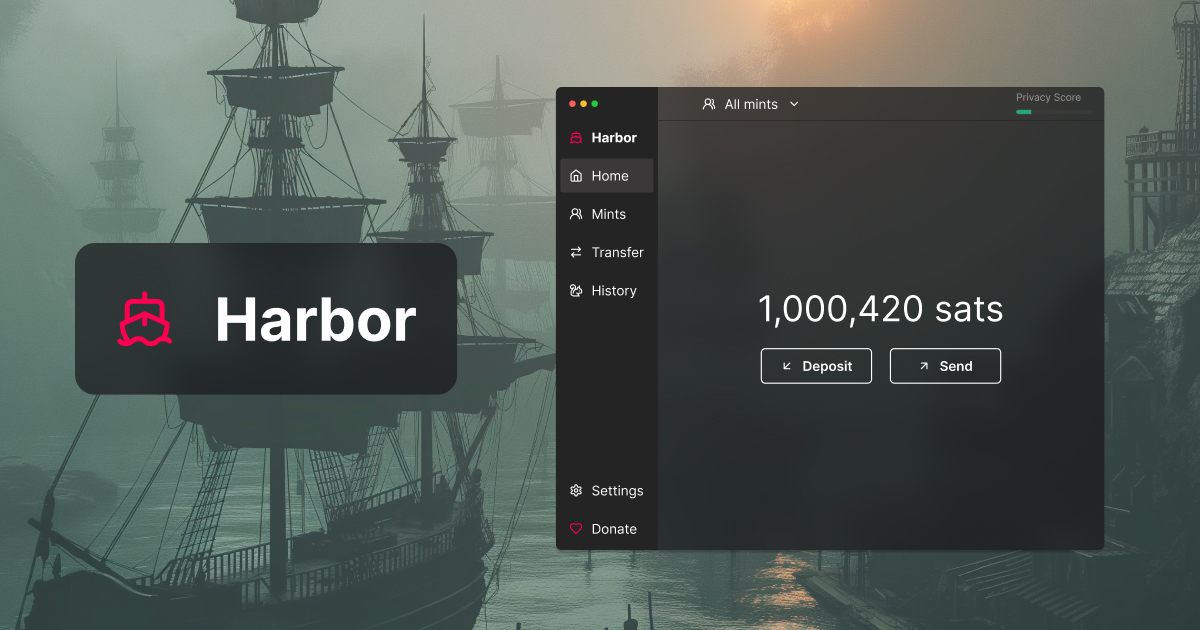1200x630 pixels.
Task: Navigate to the Mints page
Action: click(610, 213)
